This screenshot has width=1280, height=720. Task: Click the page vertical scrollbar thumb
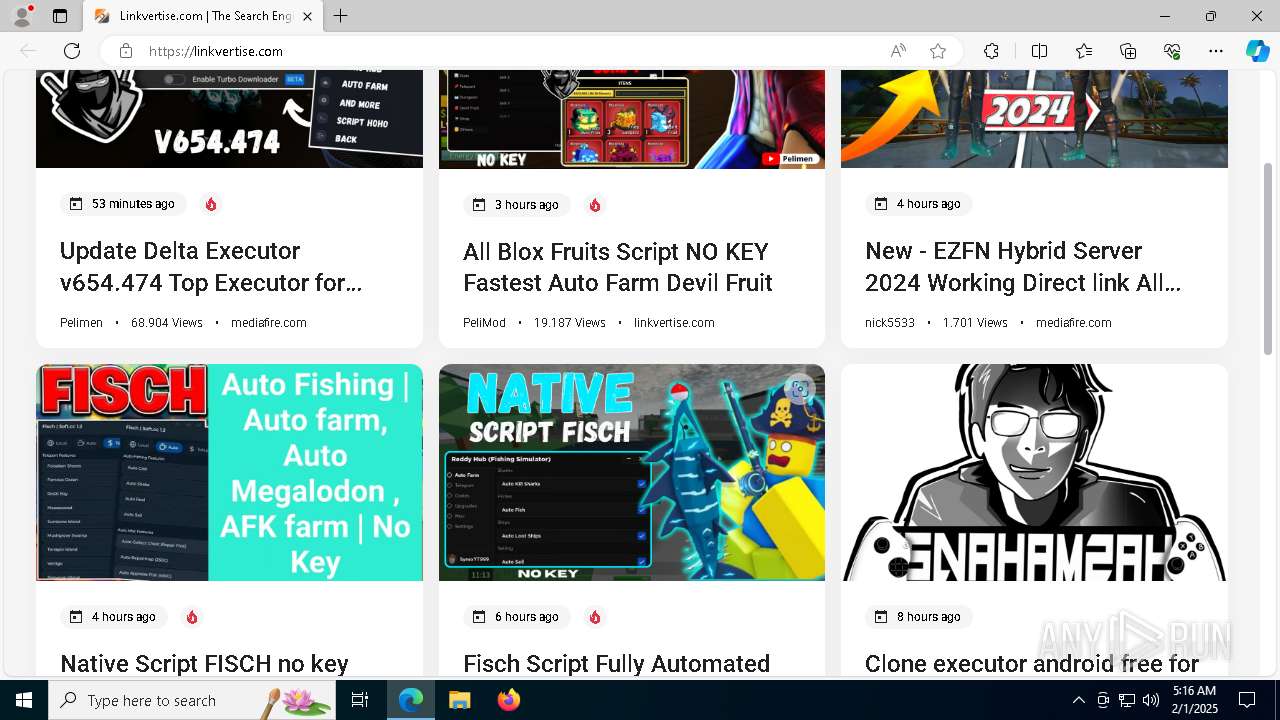1268,258
